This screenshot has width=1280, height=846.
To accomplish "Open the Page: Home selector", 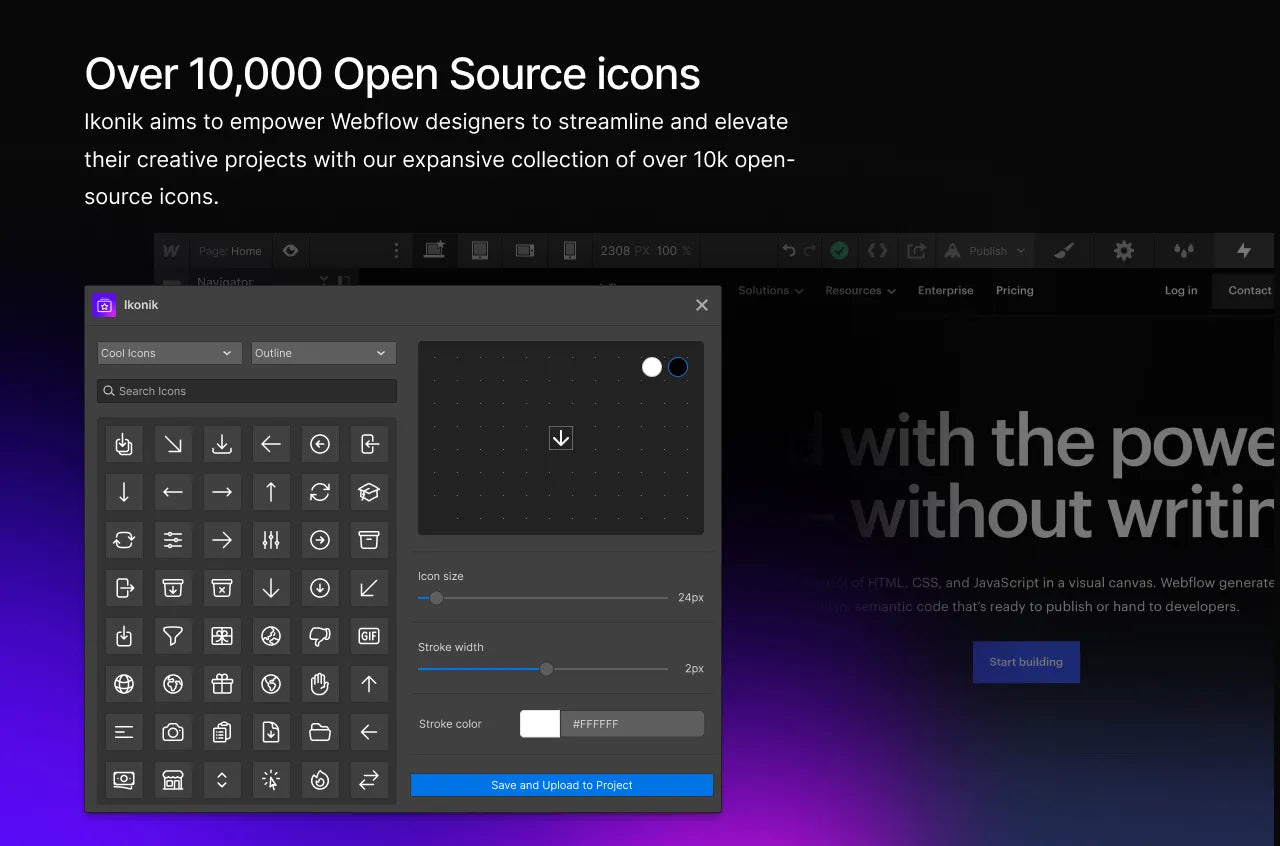I will [x=230, y=251].
